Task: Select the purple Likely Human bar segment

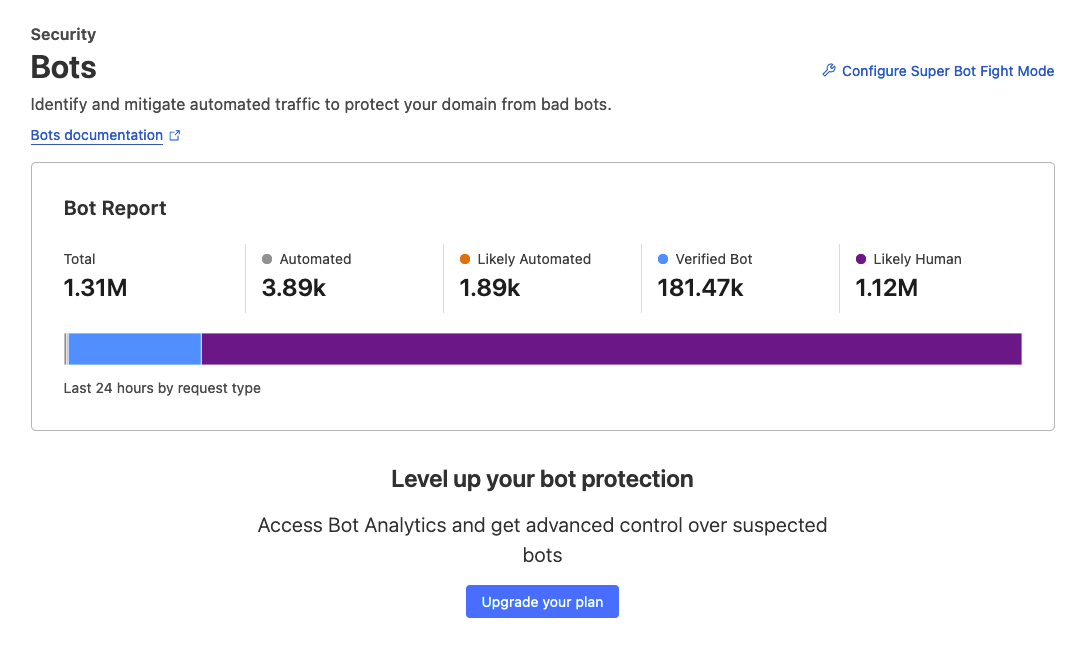Action: [611, 349]
